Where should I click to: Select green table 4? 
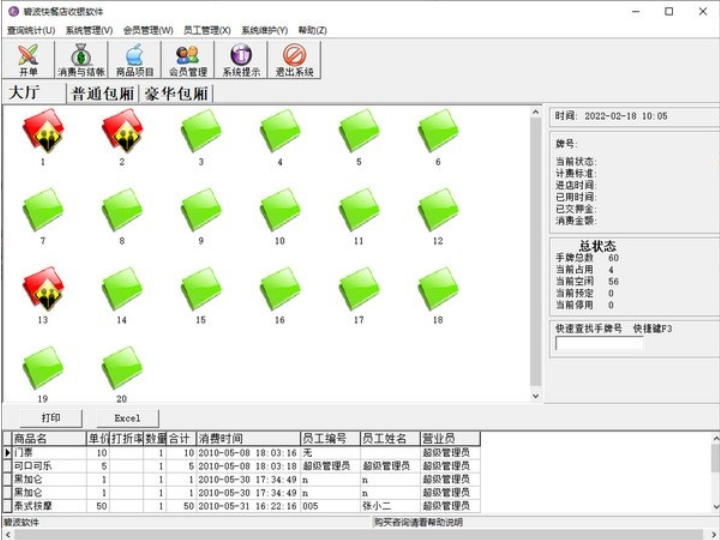click(280, 130)
